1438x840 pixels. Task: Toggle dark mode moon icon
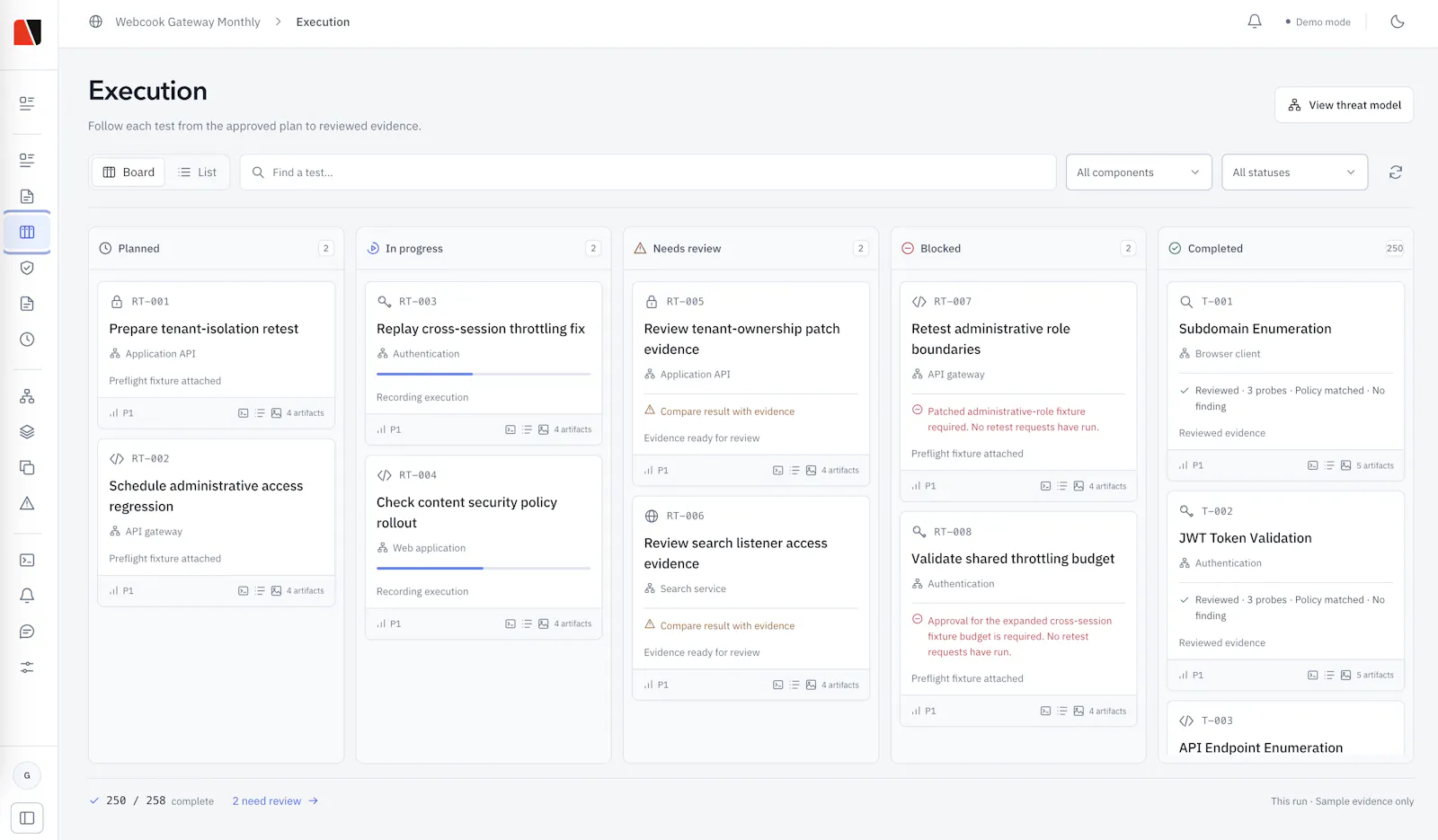1398,22
